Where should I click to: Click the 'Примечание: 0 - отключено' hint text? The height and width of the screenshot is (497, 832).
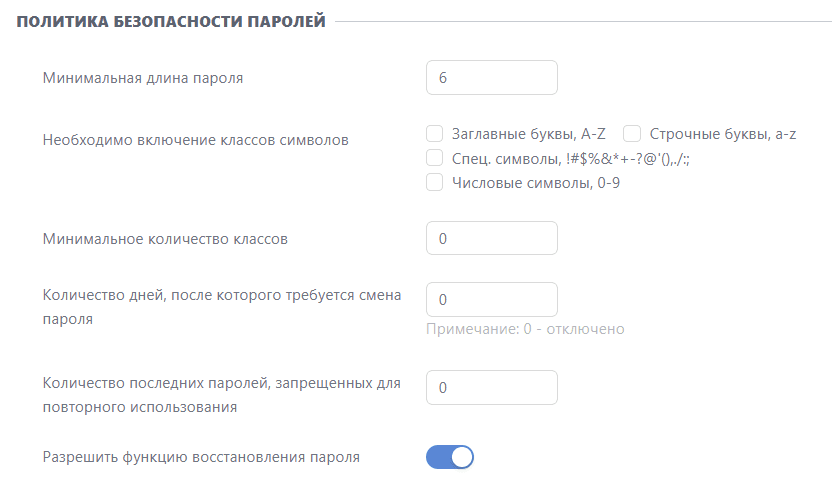tap(525, 329)
